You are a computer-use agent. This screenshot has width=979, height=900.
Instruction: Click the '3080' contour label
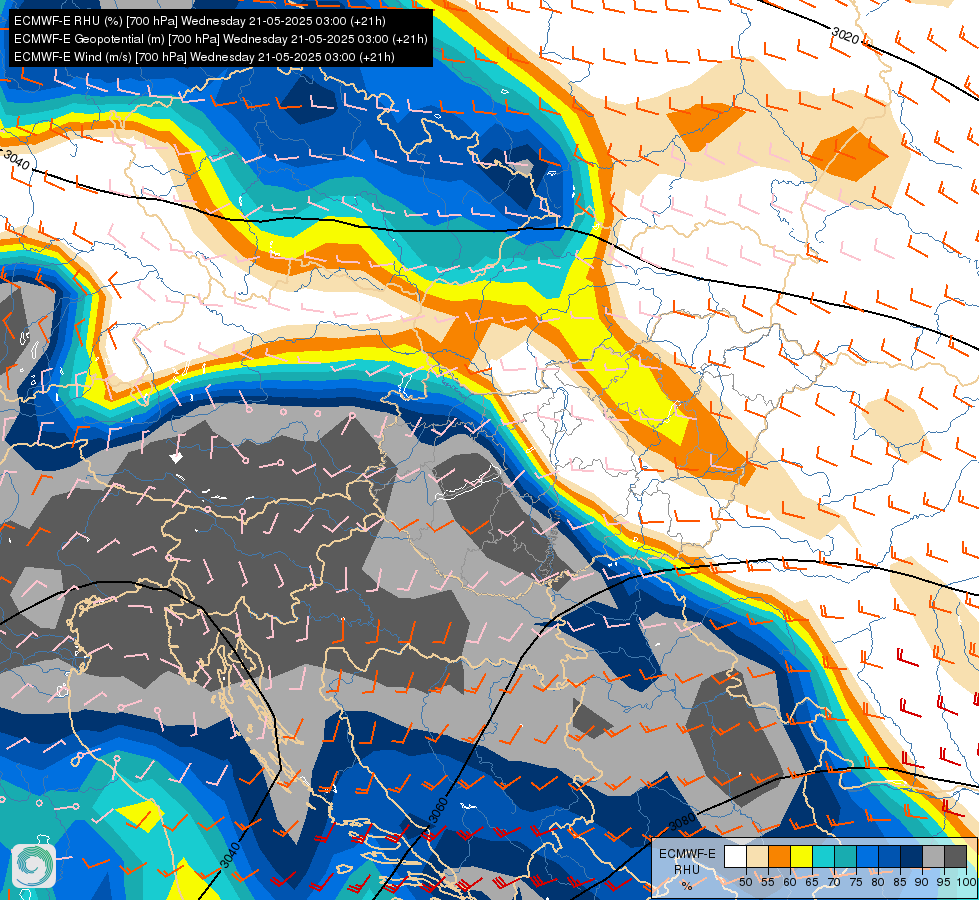(x=682, y=822)
